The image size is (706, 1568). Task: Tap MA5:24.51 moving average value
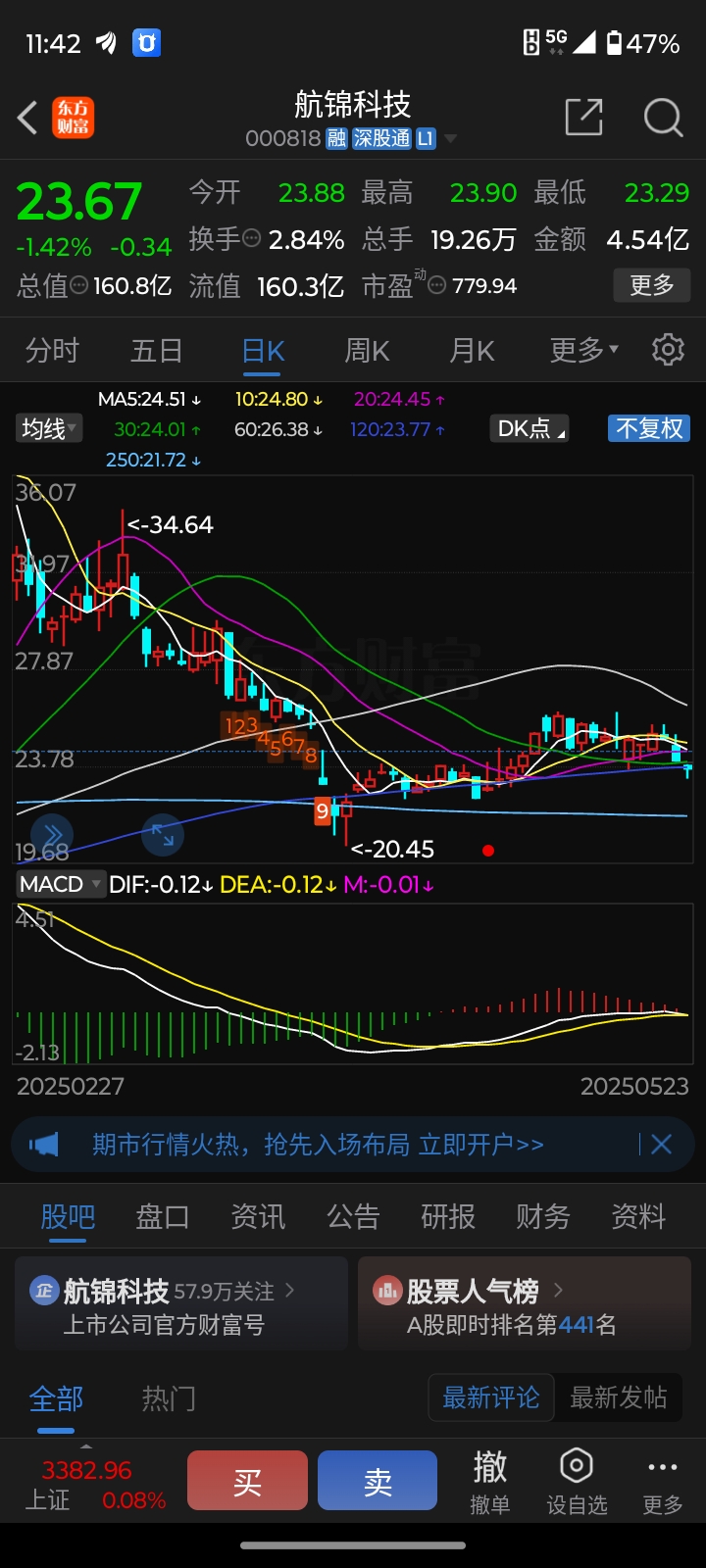[149, 400]
